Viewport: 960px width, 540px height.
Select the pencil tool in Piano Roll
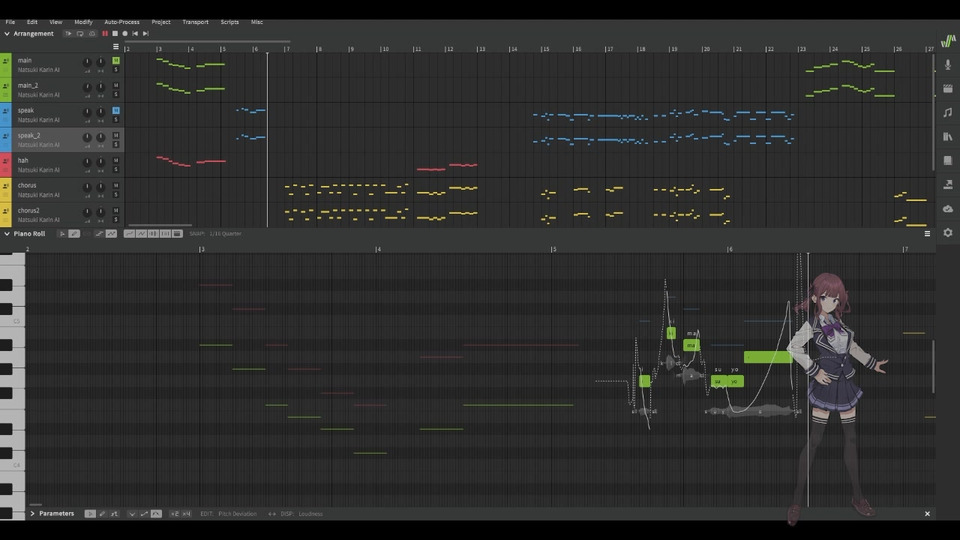pos(74,233)
